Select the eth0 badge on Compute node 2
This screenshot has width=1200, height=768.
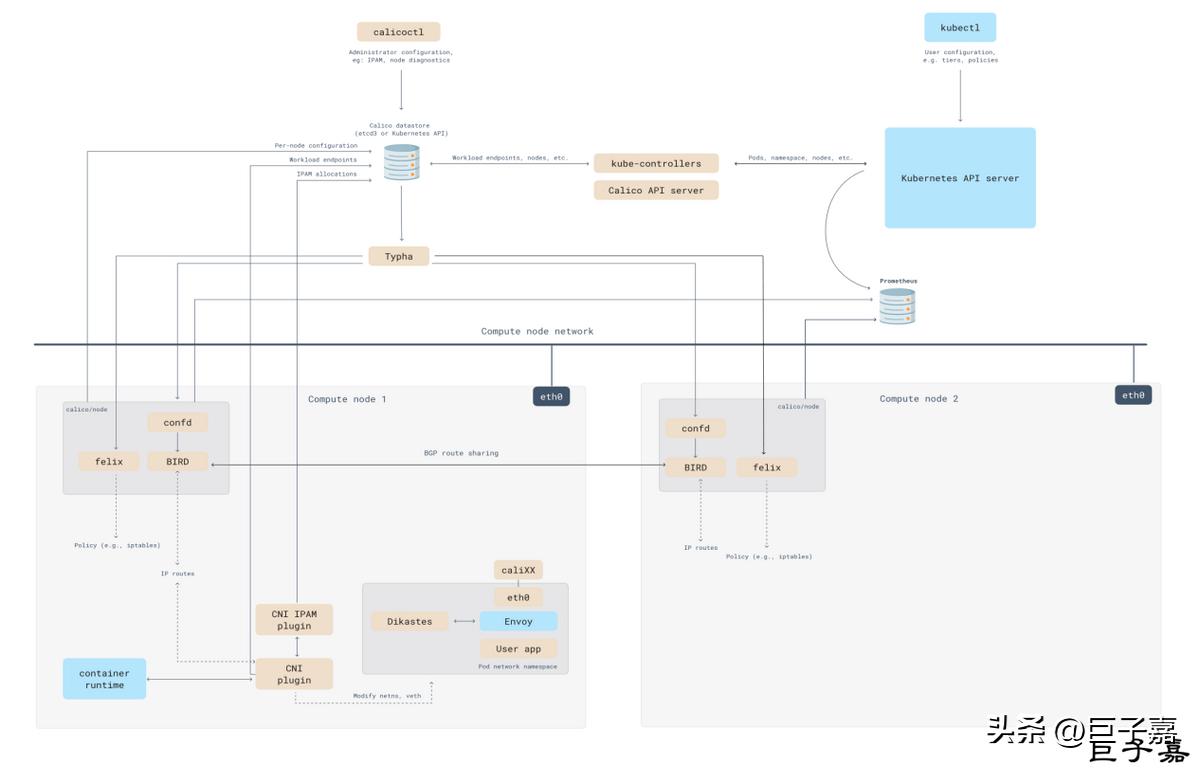click(1133, 394)
